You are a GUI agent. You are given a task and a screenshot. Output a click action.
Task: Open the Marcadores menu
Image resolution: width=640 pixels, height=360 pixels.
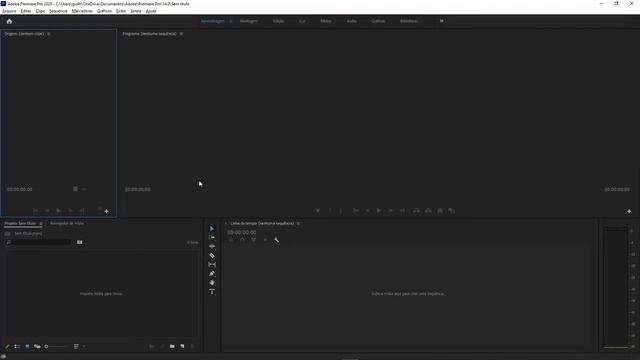(82, 11)
